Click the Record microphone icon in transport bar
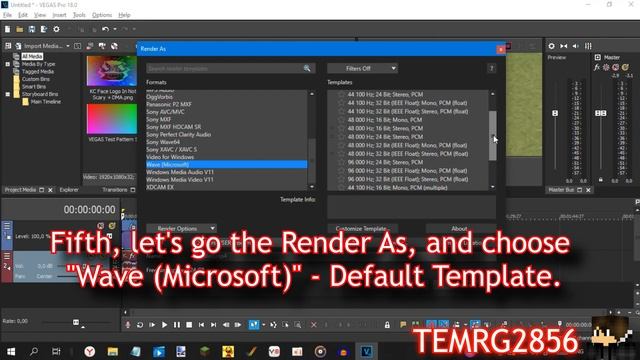Screen dimensions: 640x360 128,325
